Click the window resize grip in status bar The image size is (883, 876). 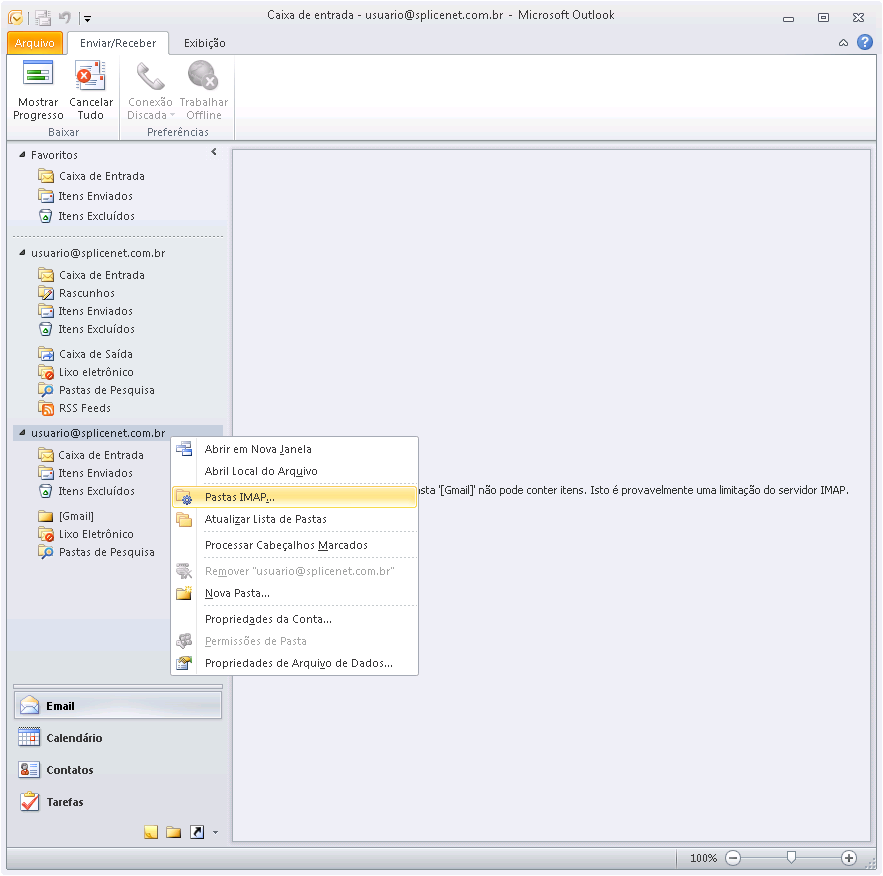[870, 864]
